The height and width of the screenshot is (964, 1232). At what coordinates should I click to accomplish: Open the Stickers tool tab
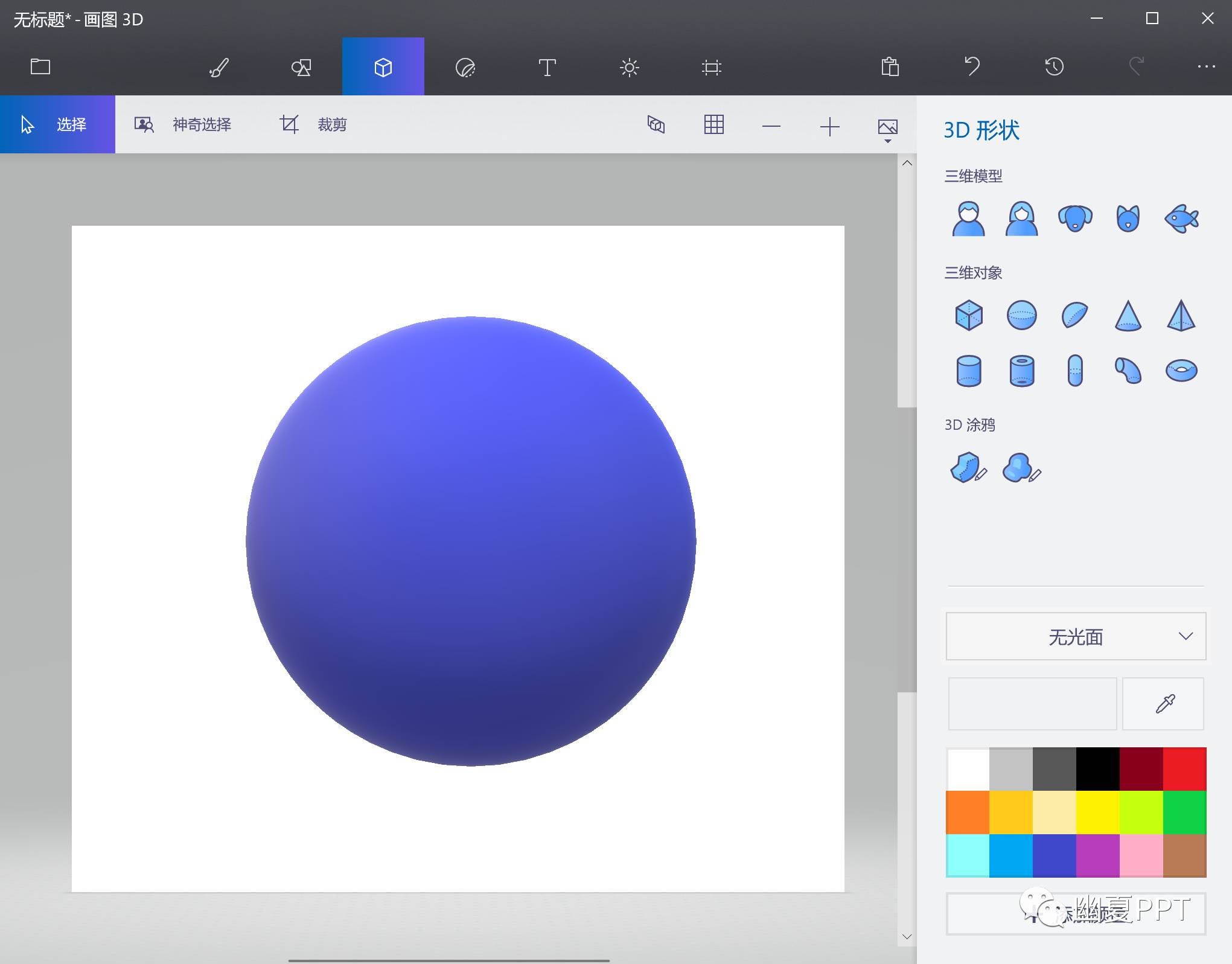(x=465, y=67)
